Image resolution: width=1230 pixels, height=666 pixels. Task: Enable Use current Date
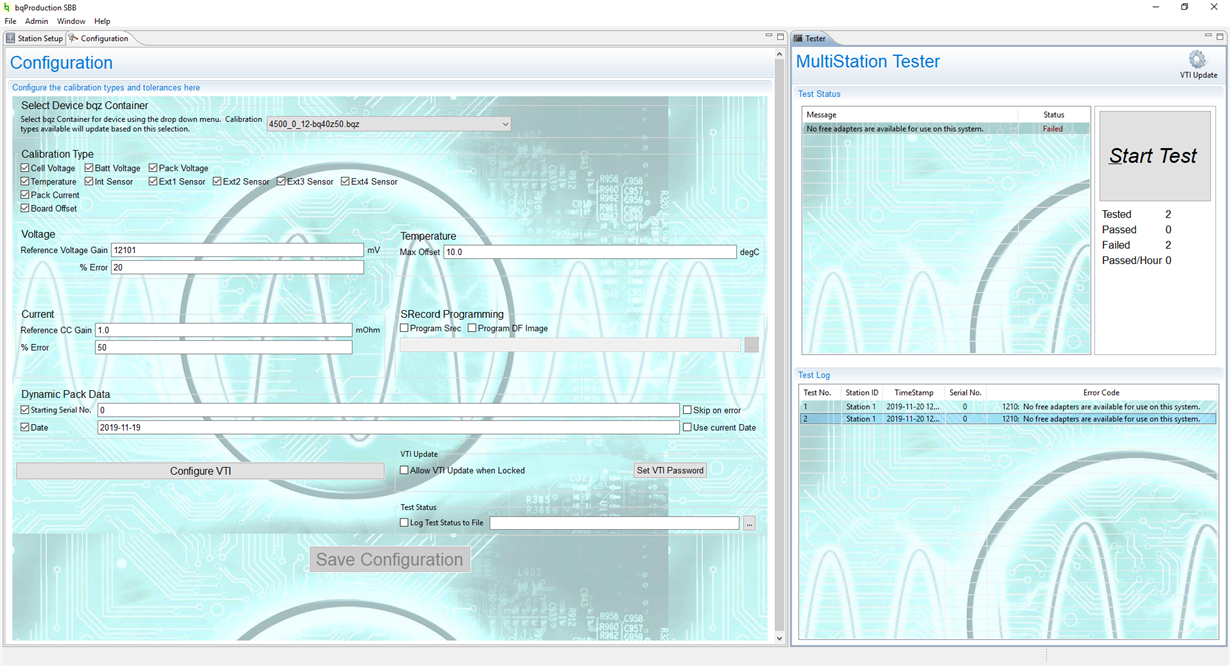click(687, 427)
